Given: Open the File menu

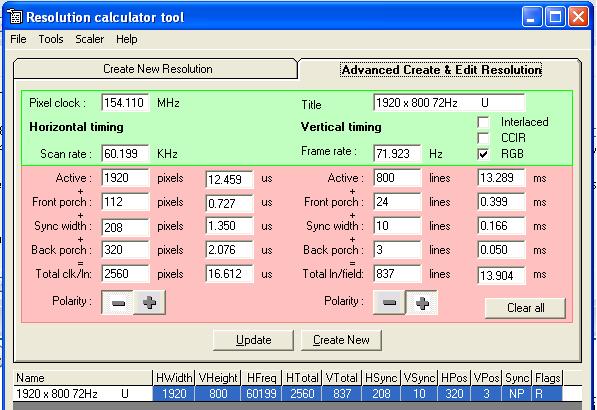Looking at the screenshot, I should pyautogui.click(x=18, y=39).
